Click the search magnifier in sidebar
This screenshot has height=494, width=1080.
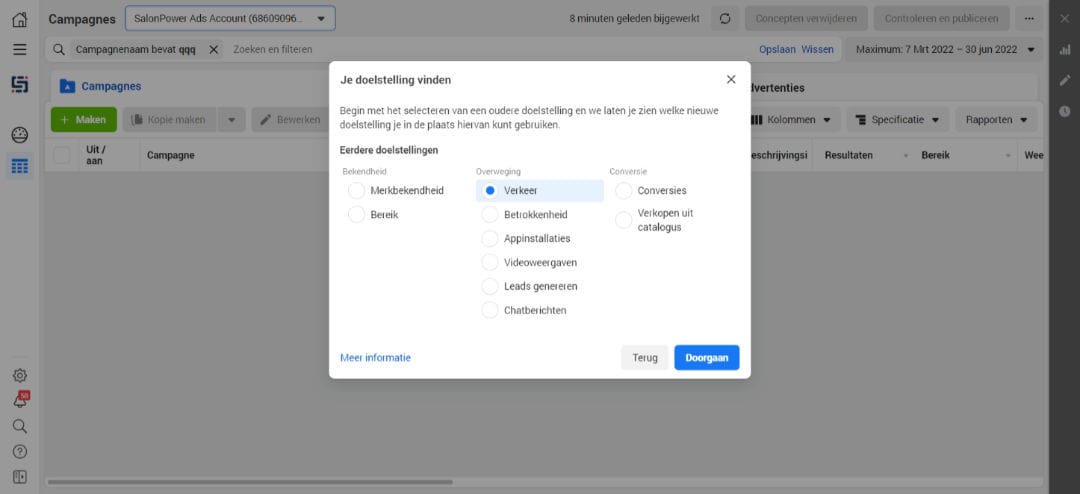[x=19, y=426]
